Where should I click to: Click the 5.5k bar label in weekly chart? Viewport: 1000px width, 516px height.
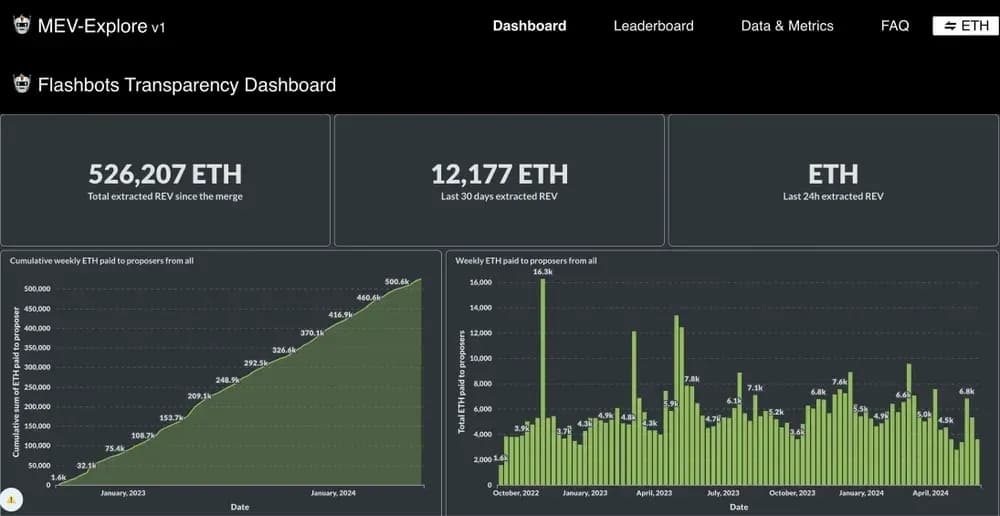(x=860, y=408)
